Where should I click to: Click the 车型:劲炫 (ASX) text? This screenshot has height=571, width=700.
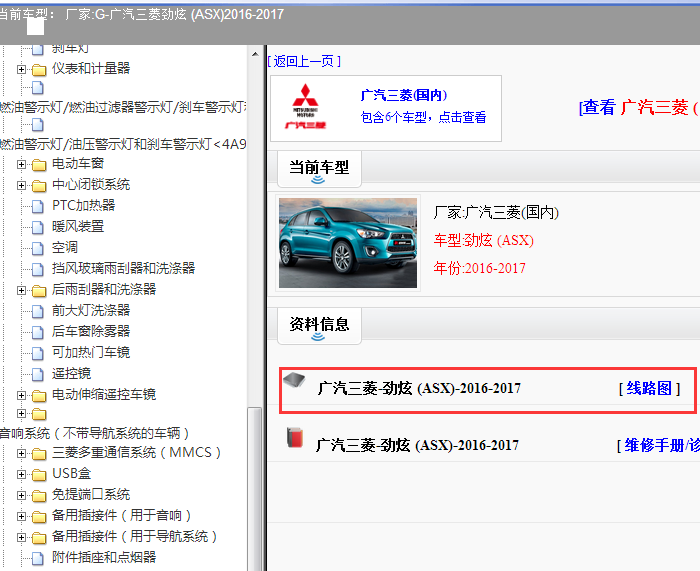coord(483,241)
